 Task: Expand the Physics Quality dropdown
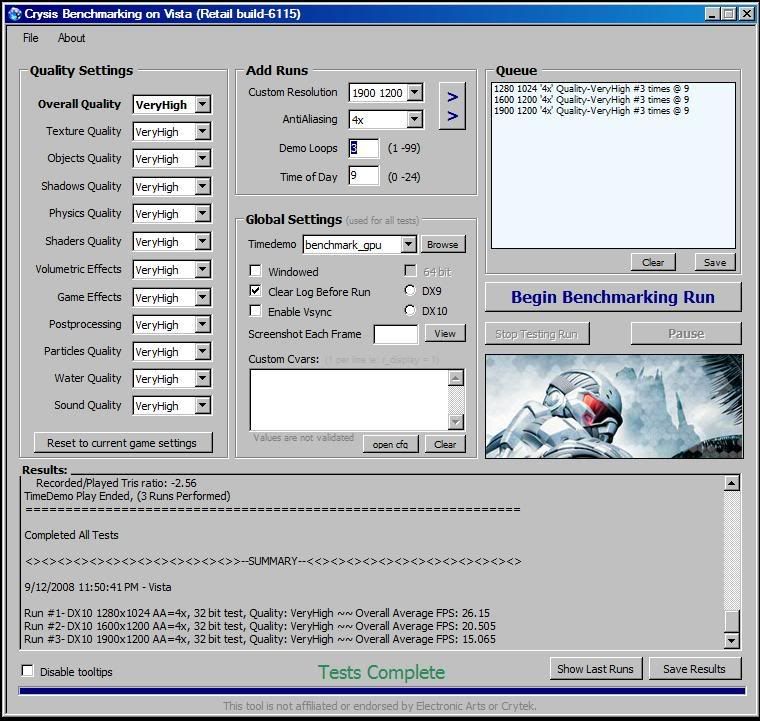tap(203, 214)
